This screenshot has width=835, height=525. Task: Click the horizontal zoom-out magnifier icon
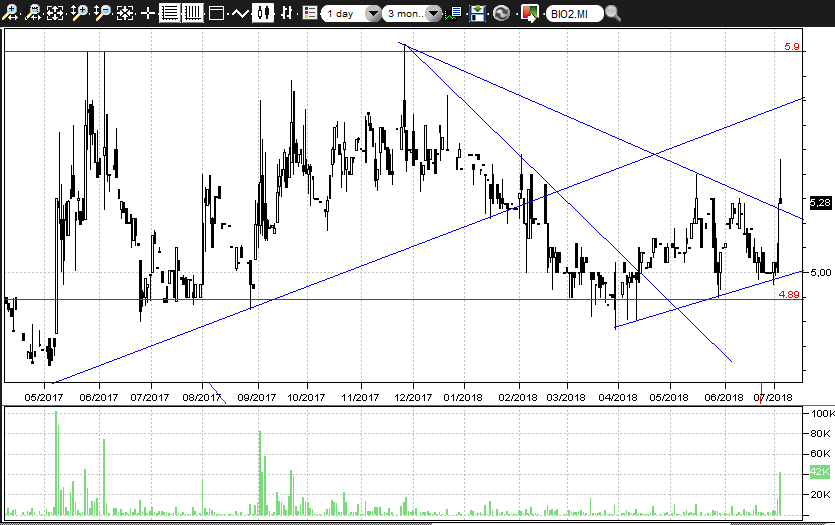coord(33,13)
